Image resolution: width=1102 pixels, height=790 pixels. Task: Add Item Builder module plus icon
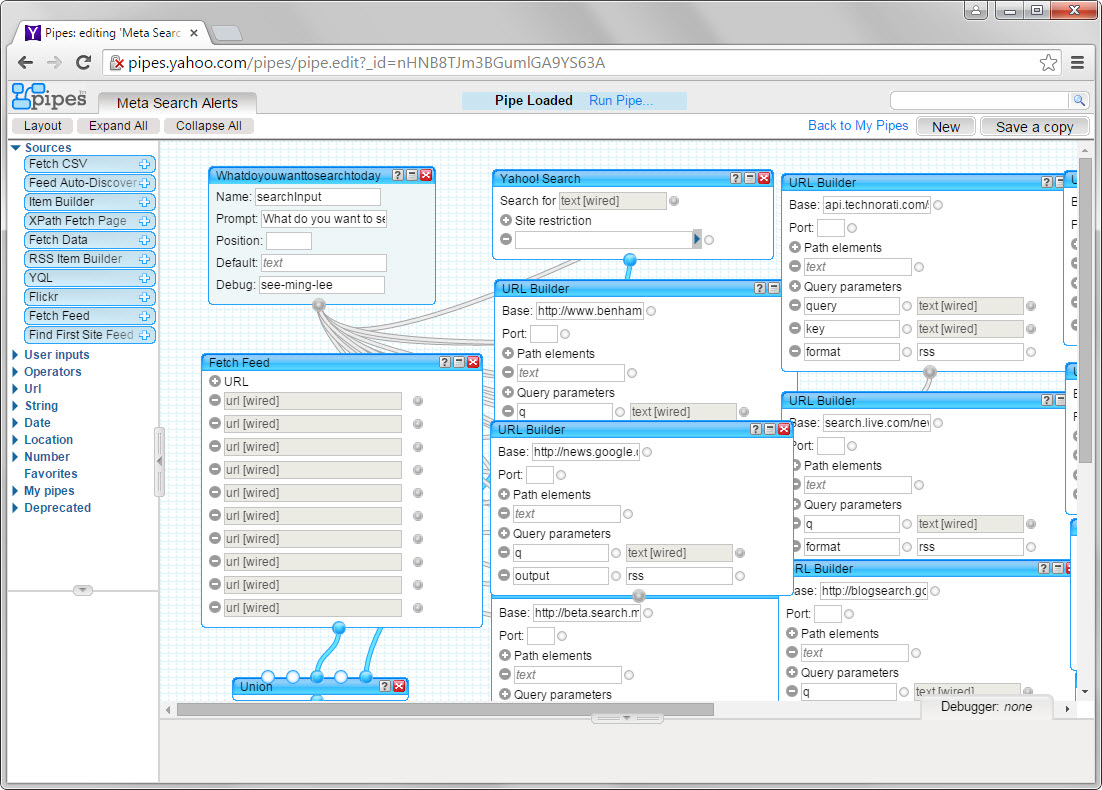[x=145, y=202]
